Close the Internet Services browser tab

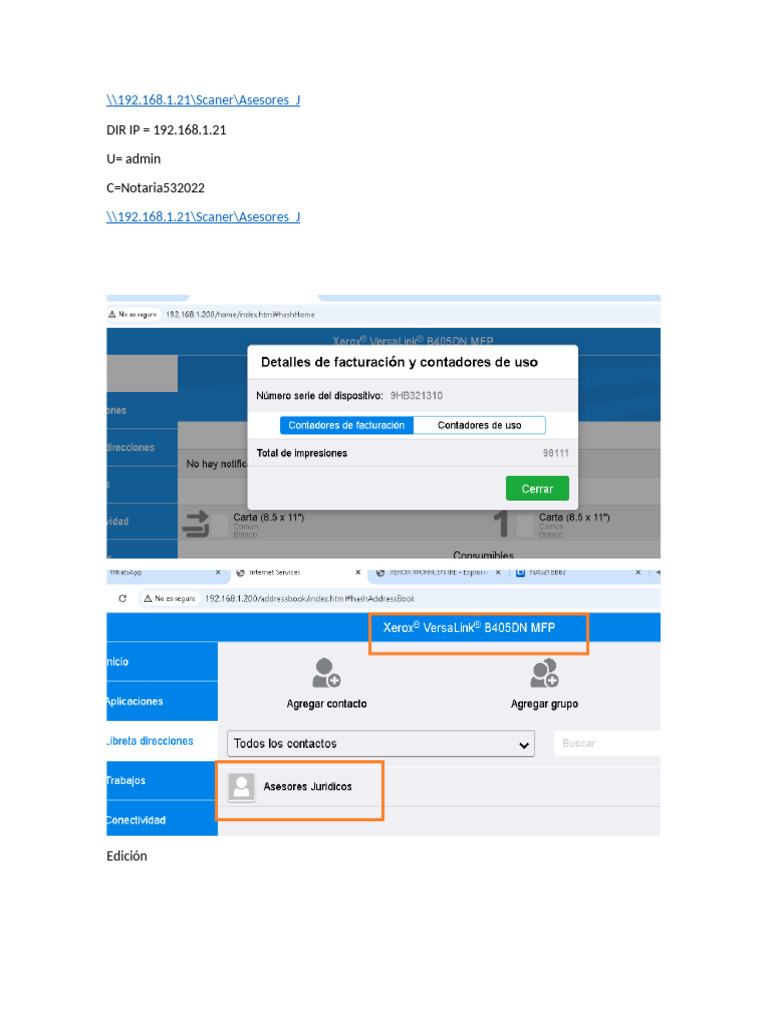[358, 573]
